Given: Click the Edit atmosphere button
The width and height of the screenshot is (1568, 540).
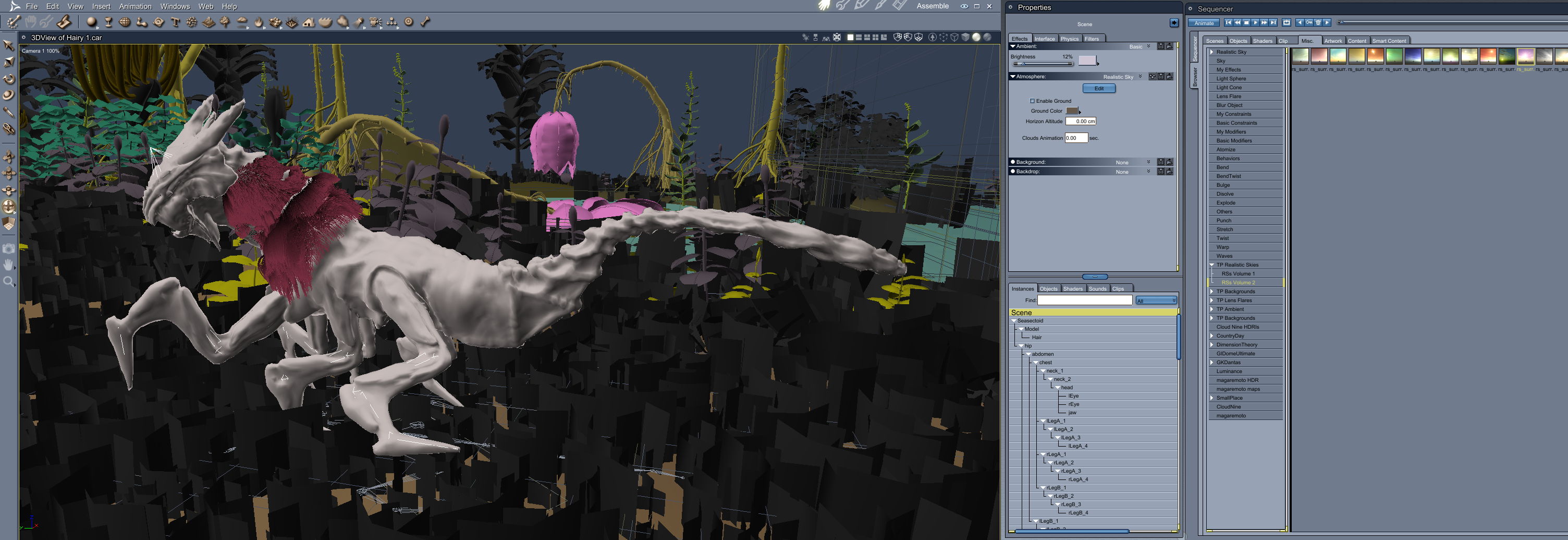Looking at the screenshot, I should point(1099,88).
